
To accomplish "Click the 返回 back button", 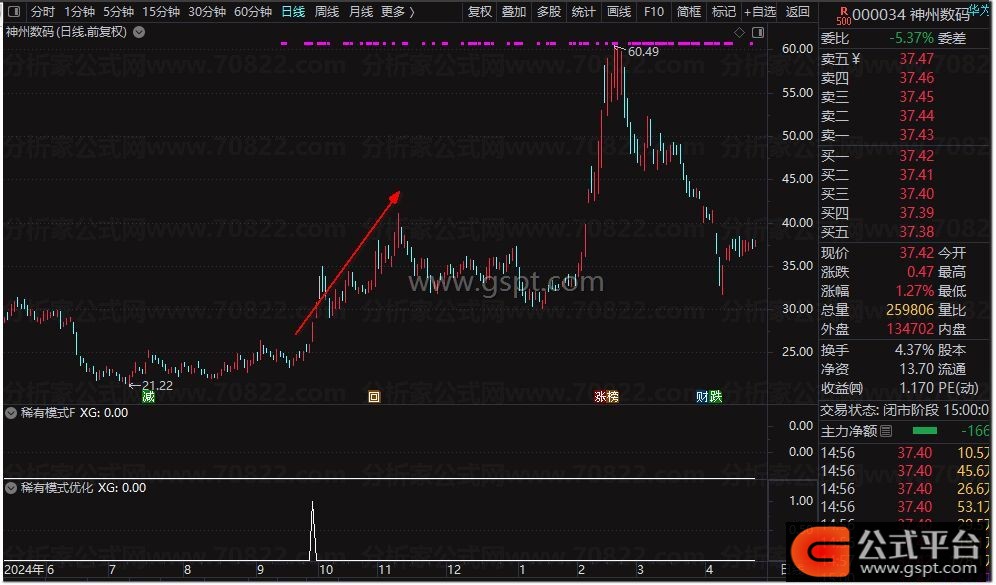I will (x=798, y=11).
